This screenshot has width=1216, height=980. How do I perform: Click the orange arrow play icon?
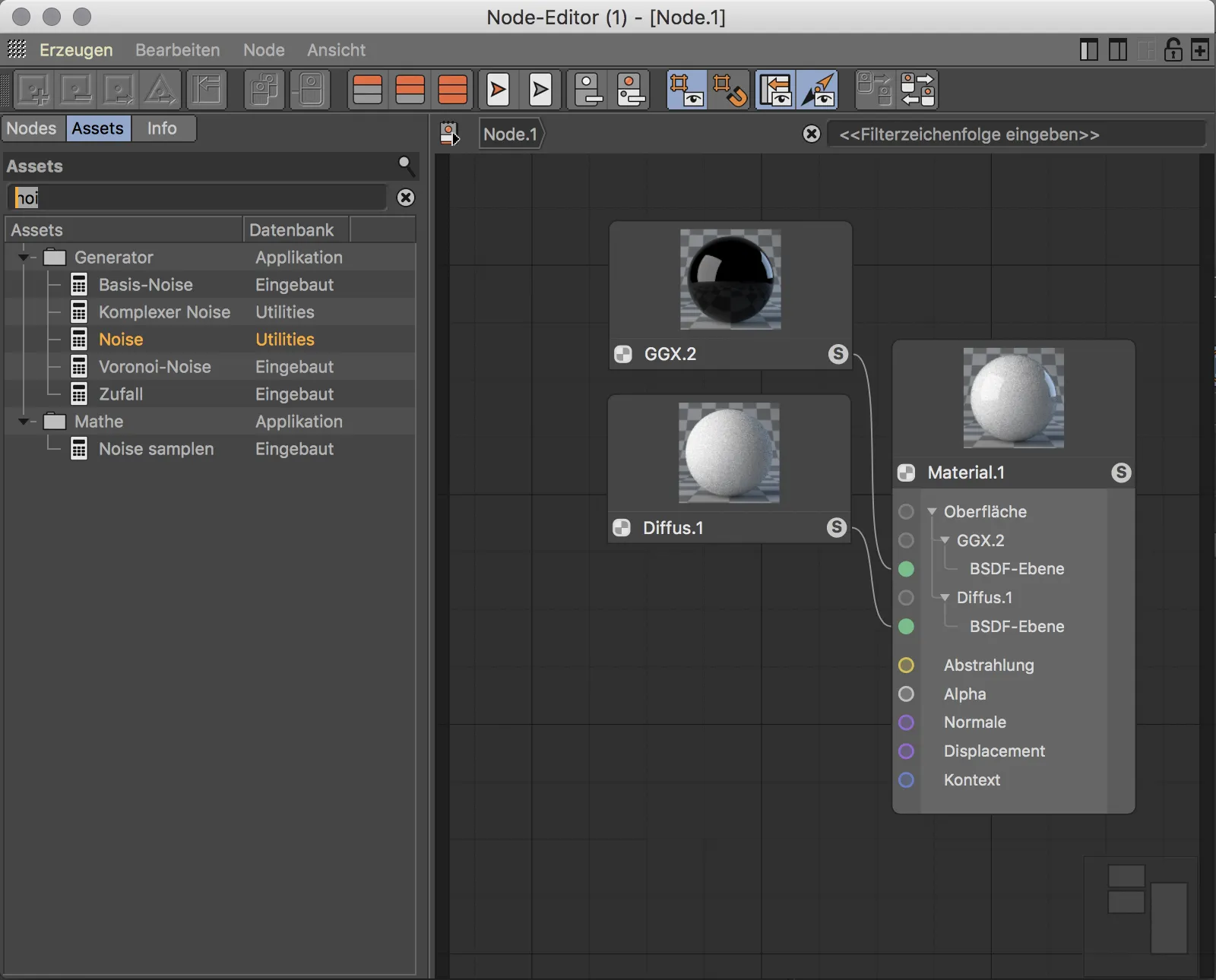click(499, 90)
